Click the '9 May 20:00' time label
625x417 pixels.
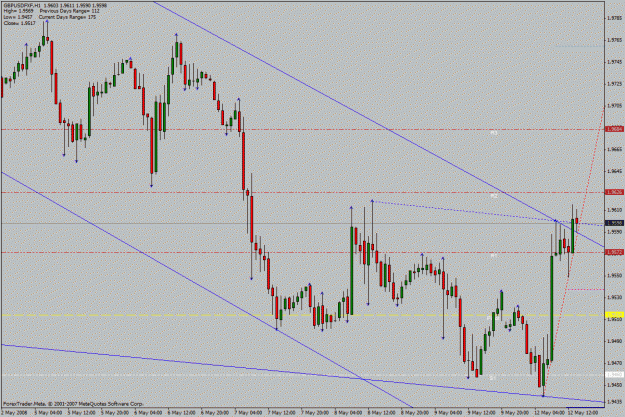(515, 413)
